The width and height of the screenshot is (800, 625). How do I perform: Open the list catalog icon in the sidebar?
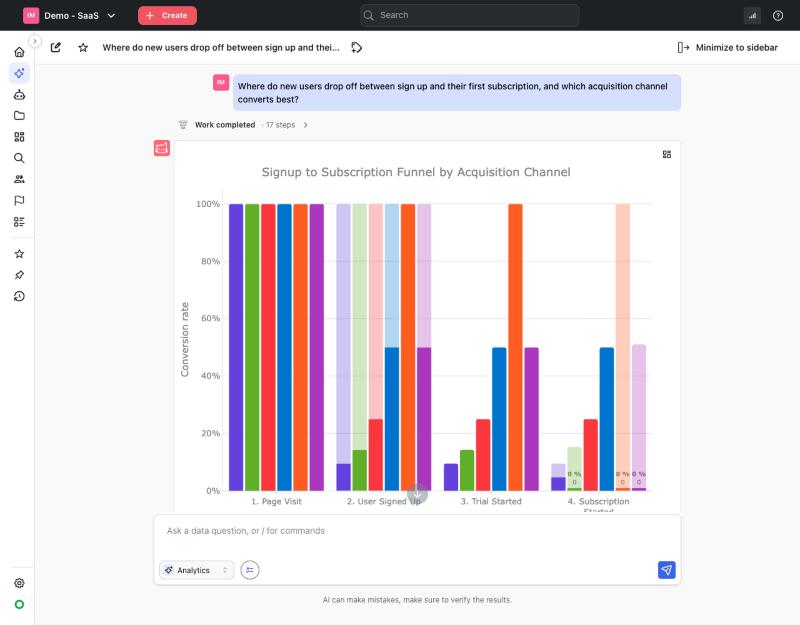pos(19,222)
